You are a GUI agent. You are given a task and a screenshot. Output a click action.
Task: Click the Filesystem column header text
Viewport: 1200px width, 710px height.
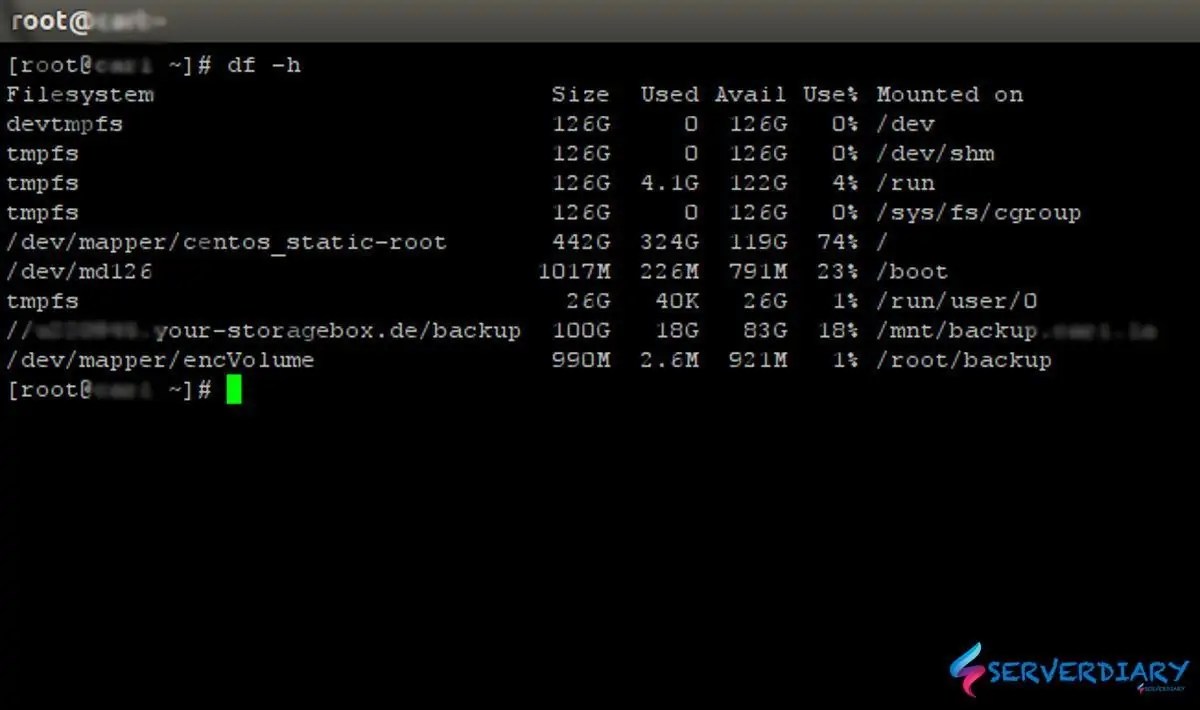[80, 94]
